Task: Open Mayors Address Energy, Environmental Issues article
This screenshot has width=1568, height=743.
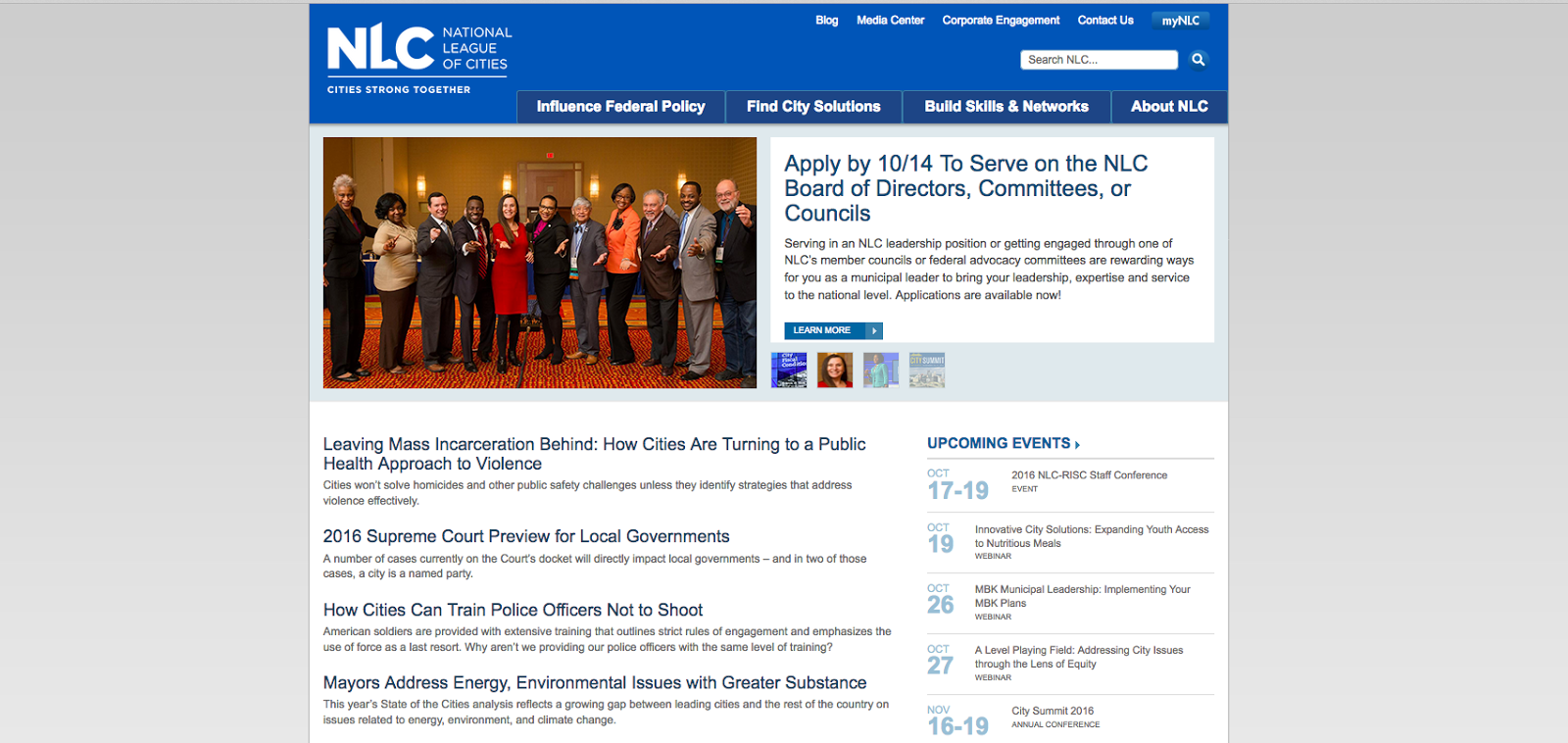Action: click(595, 683)
